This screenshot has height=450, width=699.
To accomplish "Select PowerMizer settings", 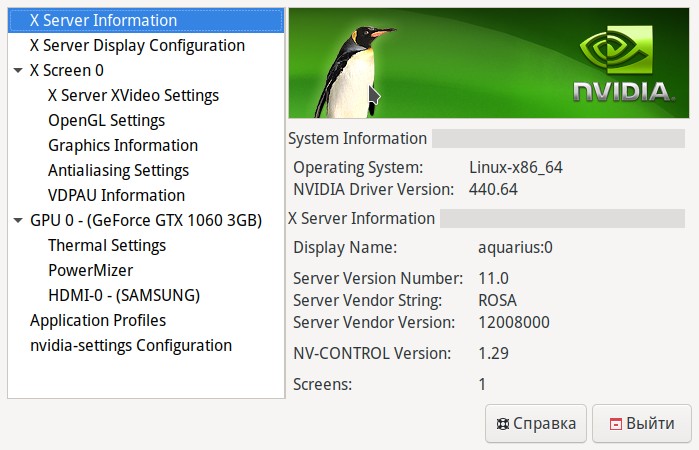I will tap(90, 270).
